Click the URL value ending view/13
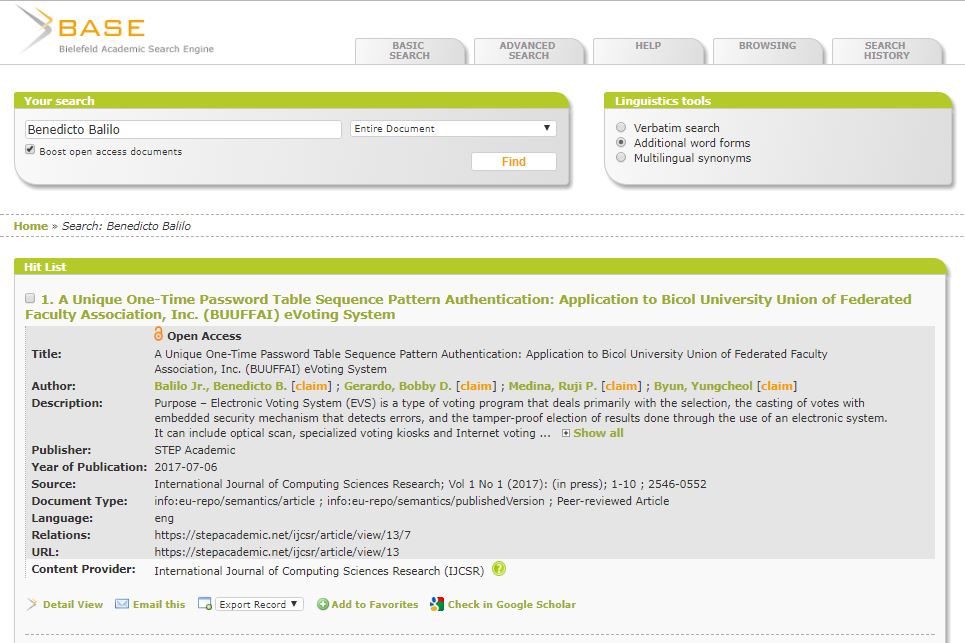 point(276,552)
